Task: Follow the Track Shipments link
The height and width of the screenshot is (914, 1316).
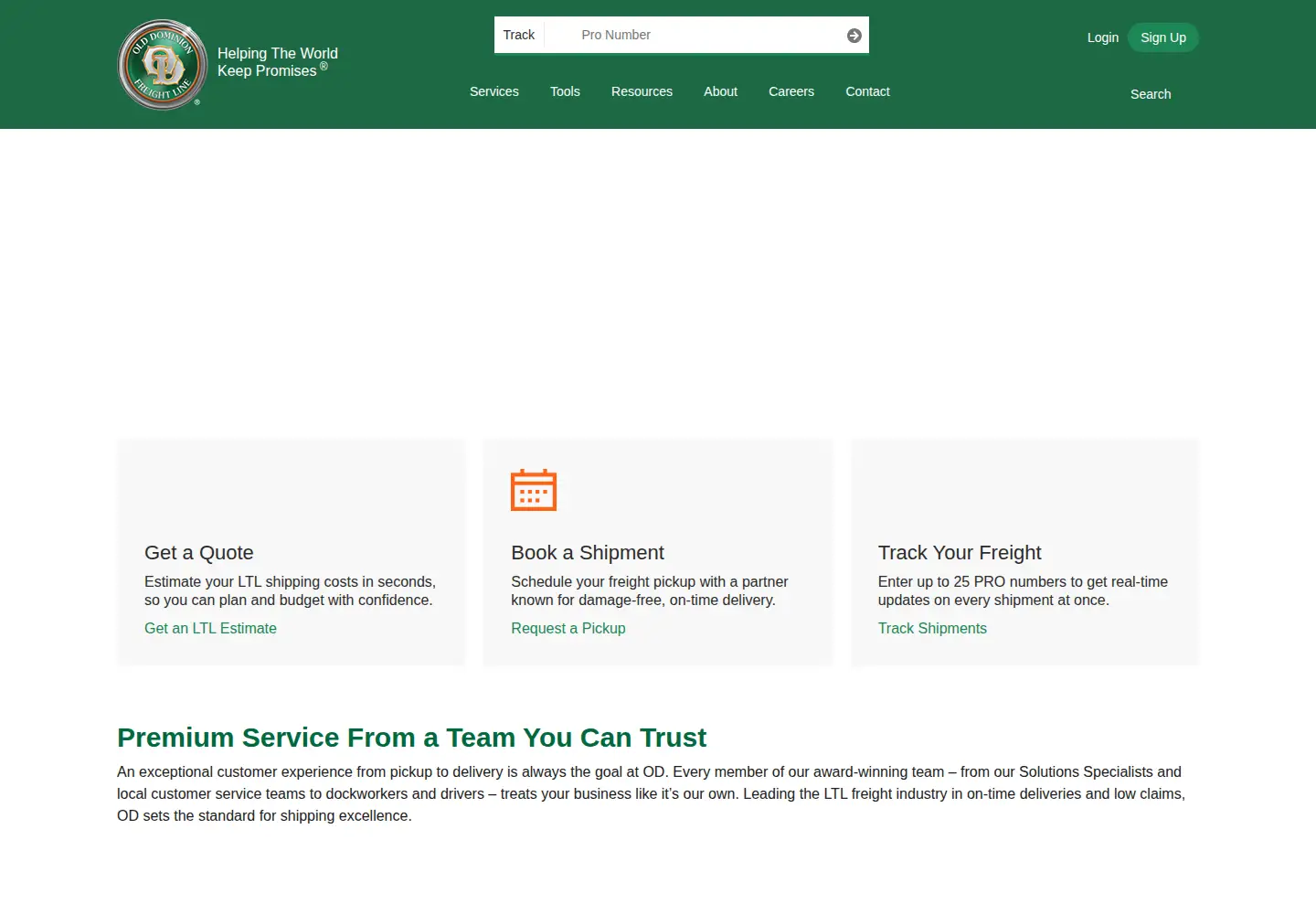Action: tap(932, 628)
